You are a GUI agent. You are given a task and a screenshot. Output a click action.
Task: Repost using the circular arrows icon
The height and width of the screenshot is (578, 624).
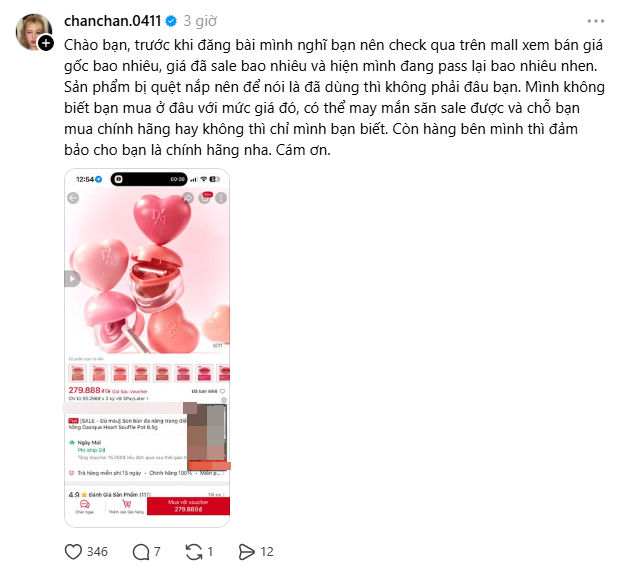click(x=194, y=552)
